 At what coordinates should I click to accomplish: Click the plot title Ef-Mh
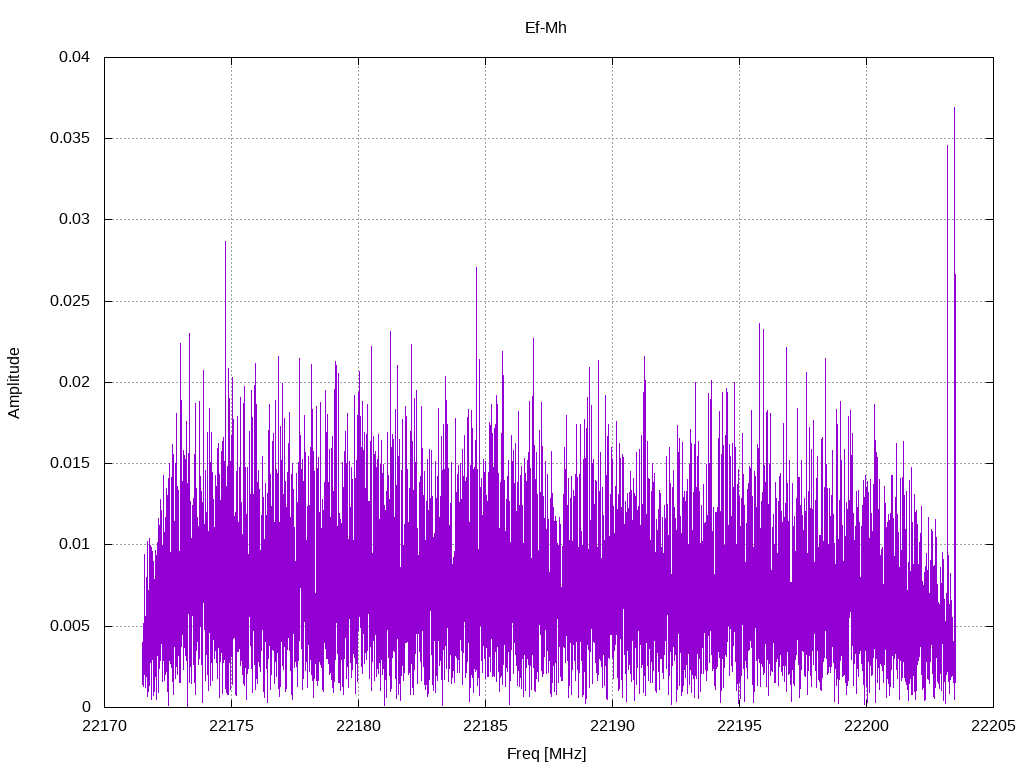point(545,28)
